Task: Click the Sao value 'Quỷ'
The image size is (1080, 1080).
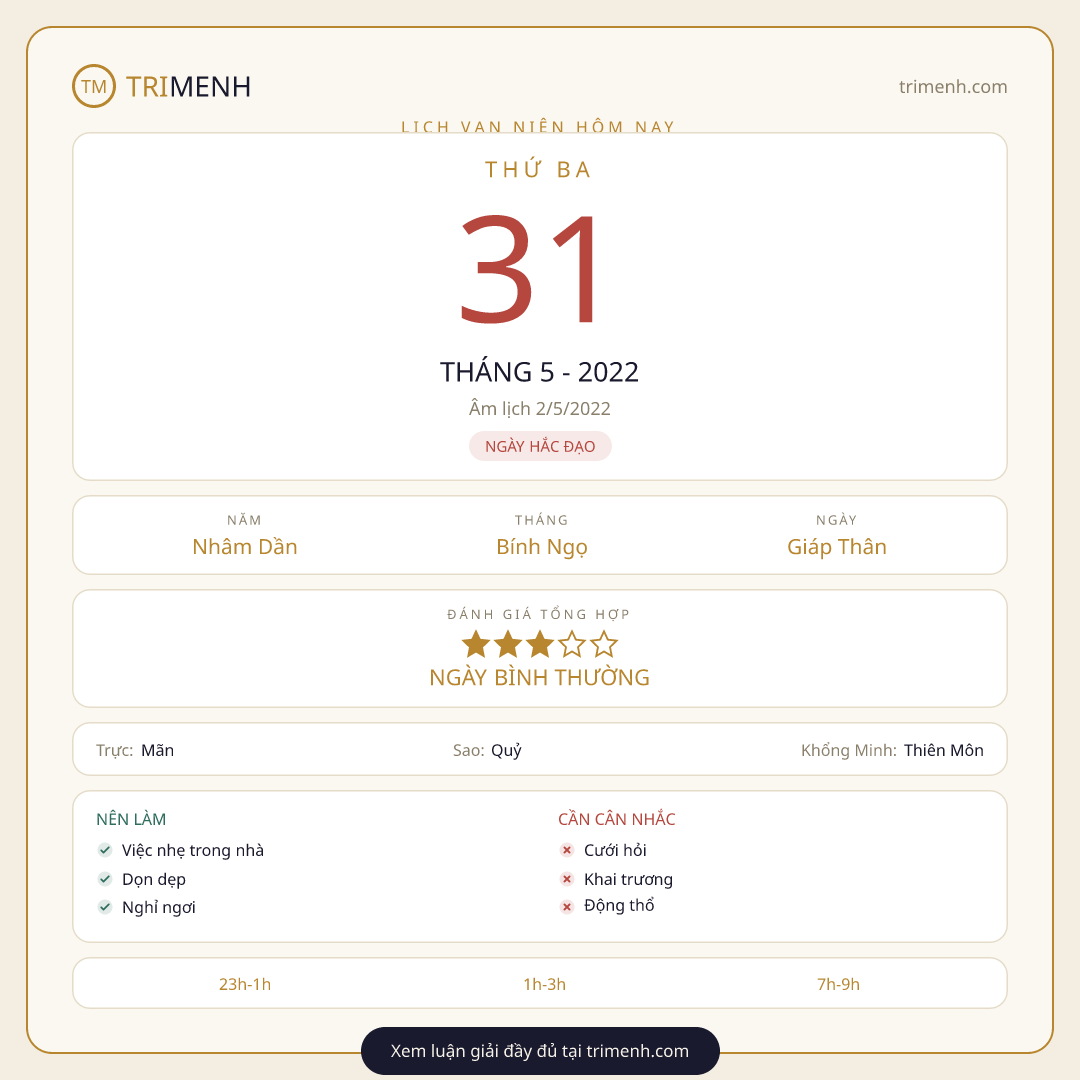Action: pos(506,750)
